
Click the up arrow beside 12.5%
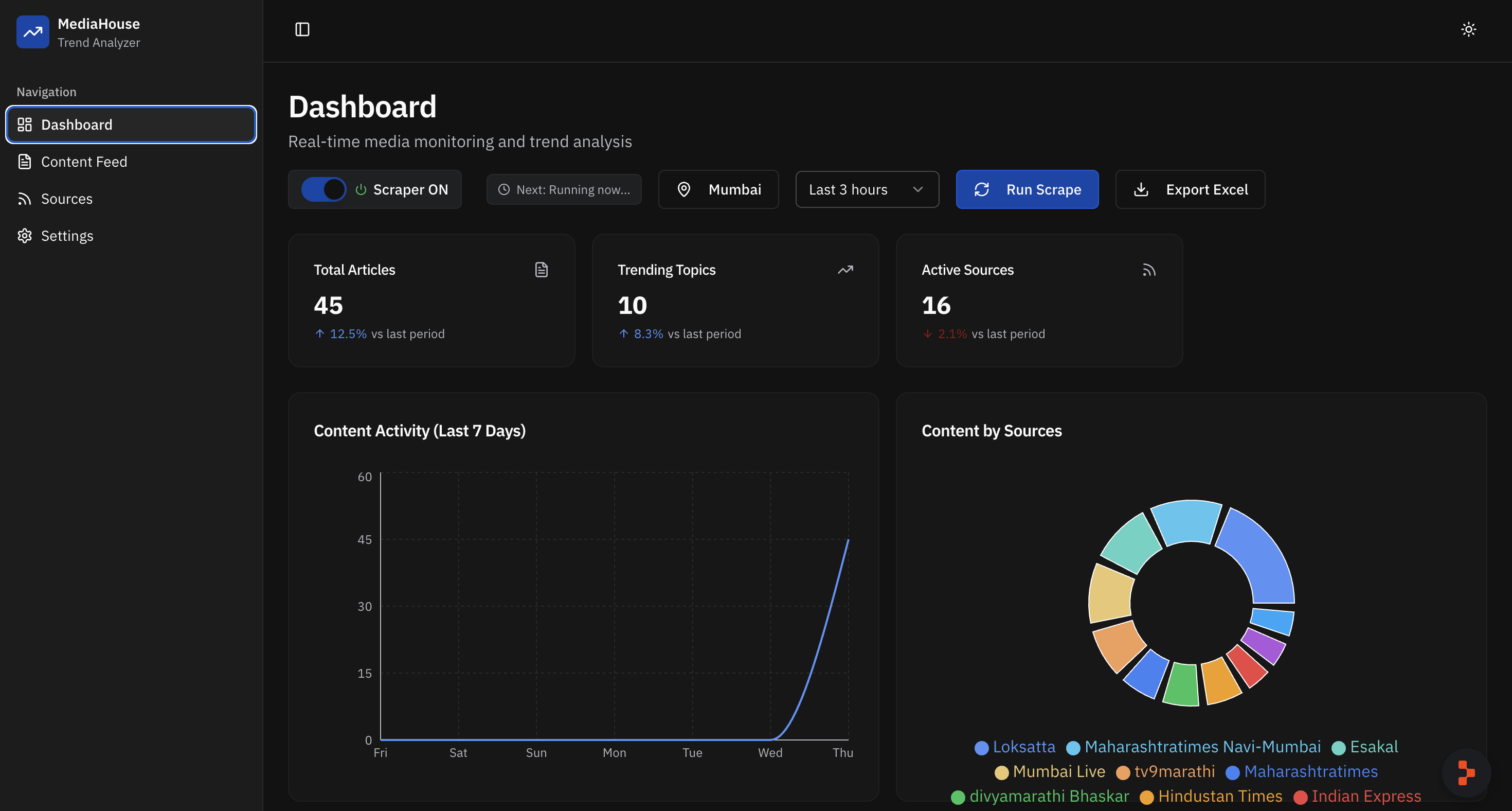tap(320, 333)
